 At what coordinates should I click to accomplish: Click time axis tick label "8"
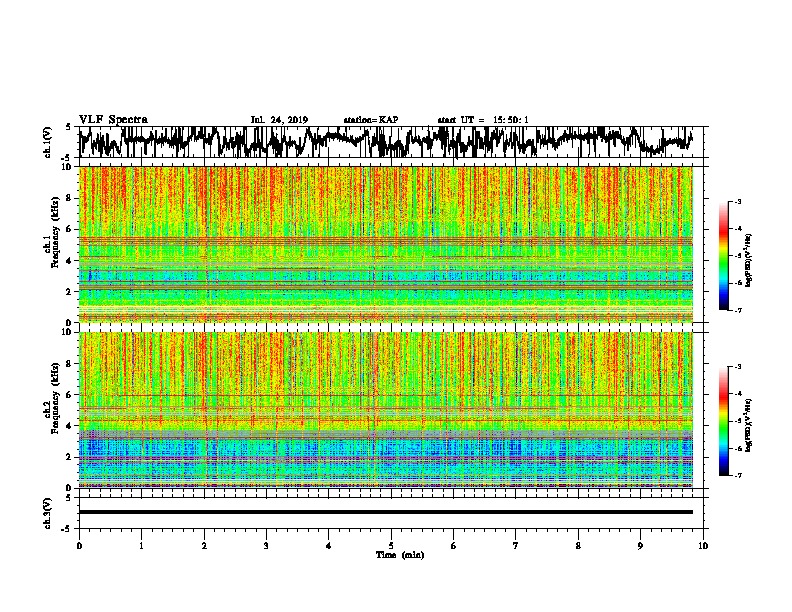click(578, 545)
